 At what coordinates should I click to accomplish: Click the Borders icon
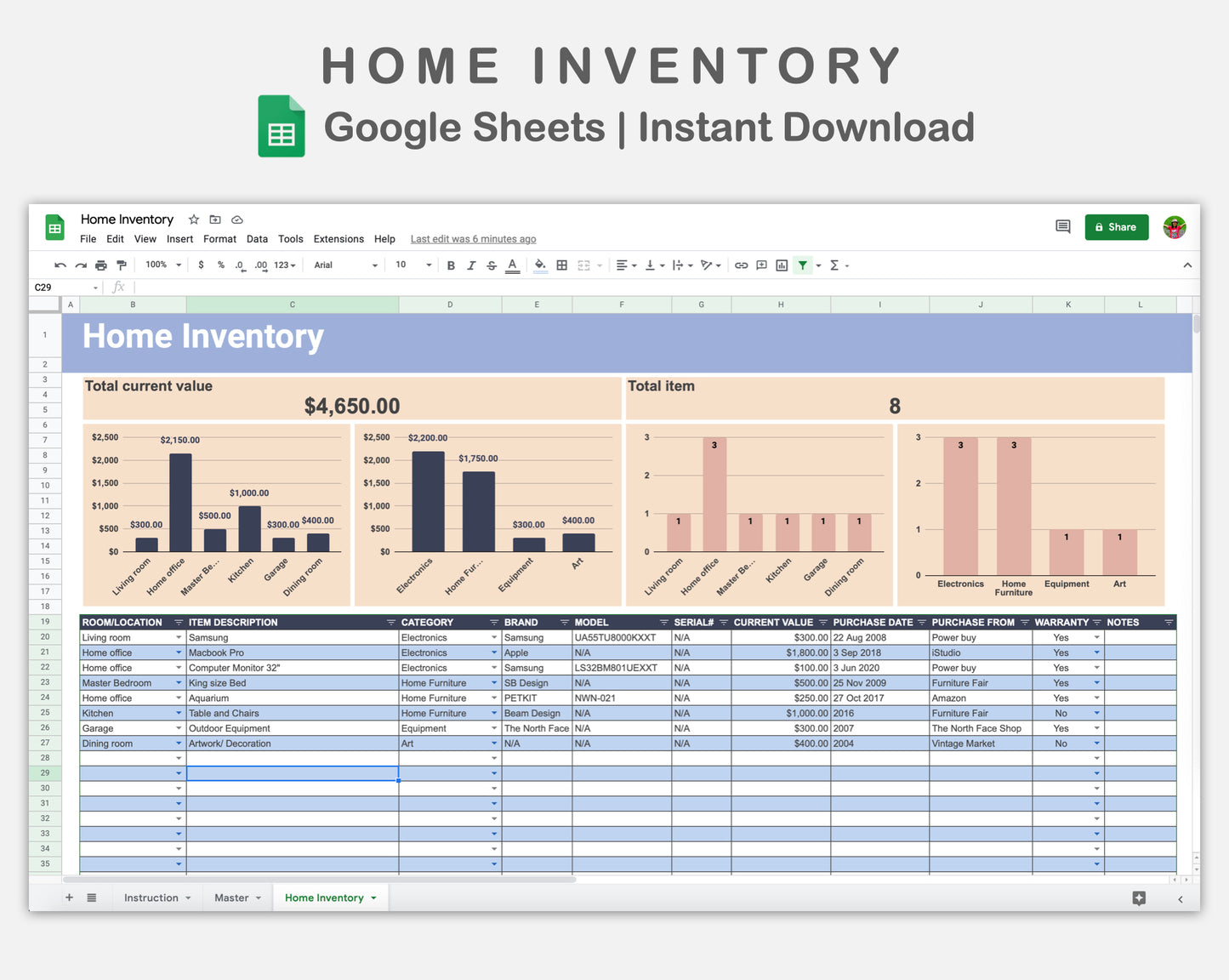coord(561,265)
